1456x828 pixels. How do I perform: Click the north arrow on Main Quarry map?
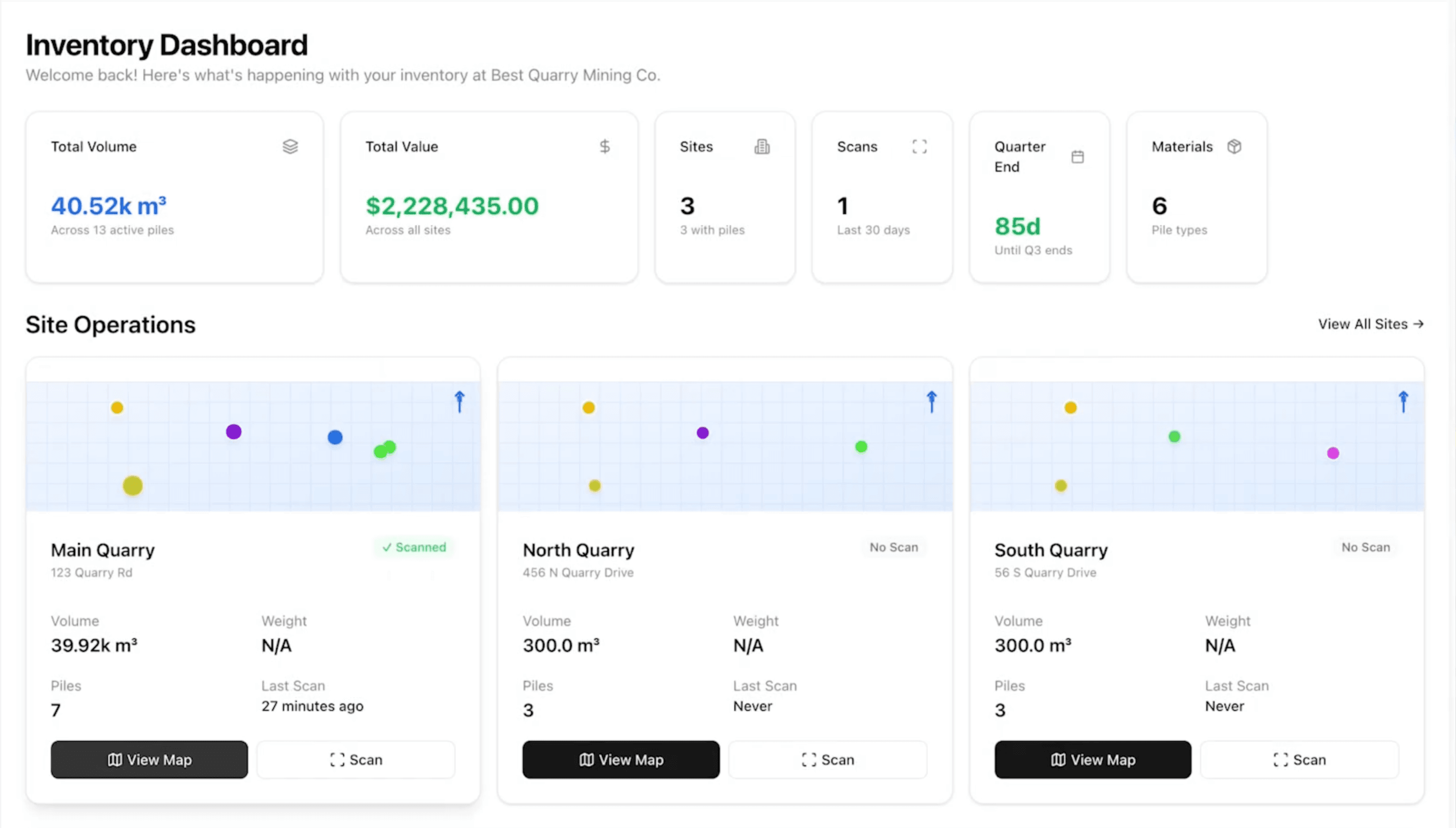[459, 401]
